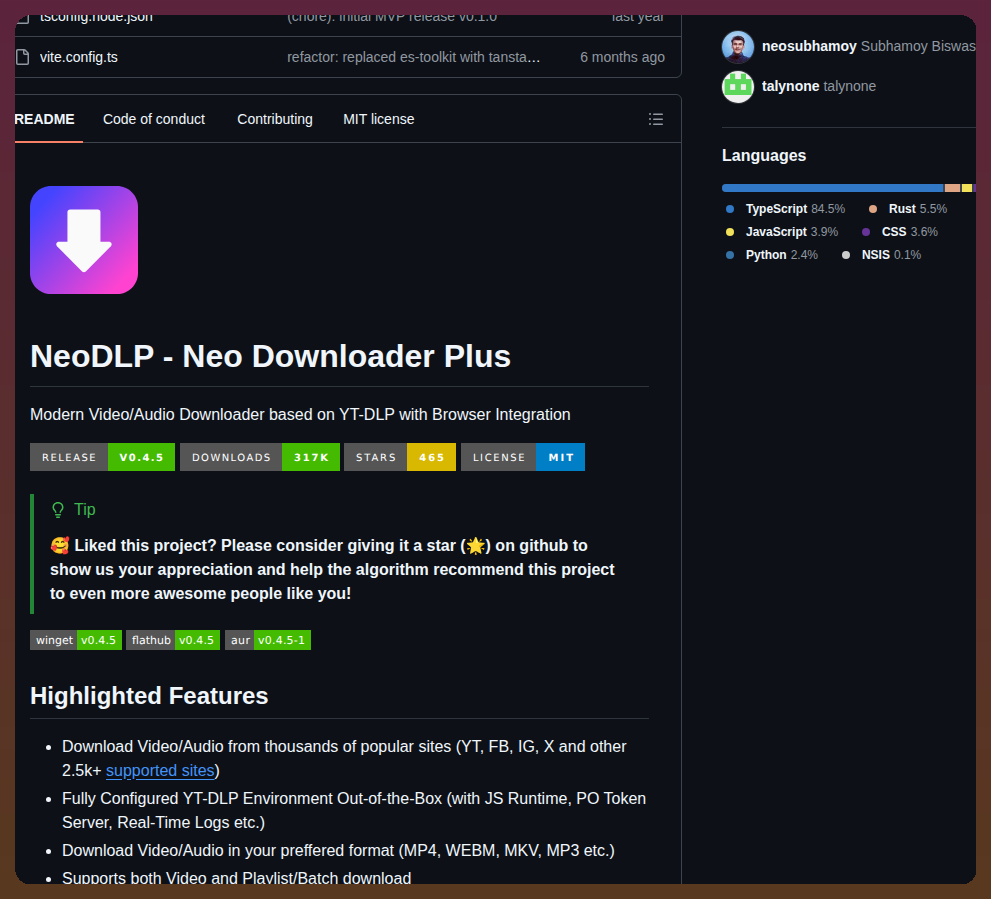Image resolution: width=991 pixels, height=899 pixels.
Task: Click the aur v0.4.5-1 badge
Action: (267, 640)
